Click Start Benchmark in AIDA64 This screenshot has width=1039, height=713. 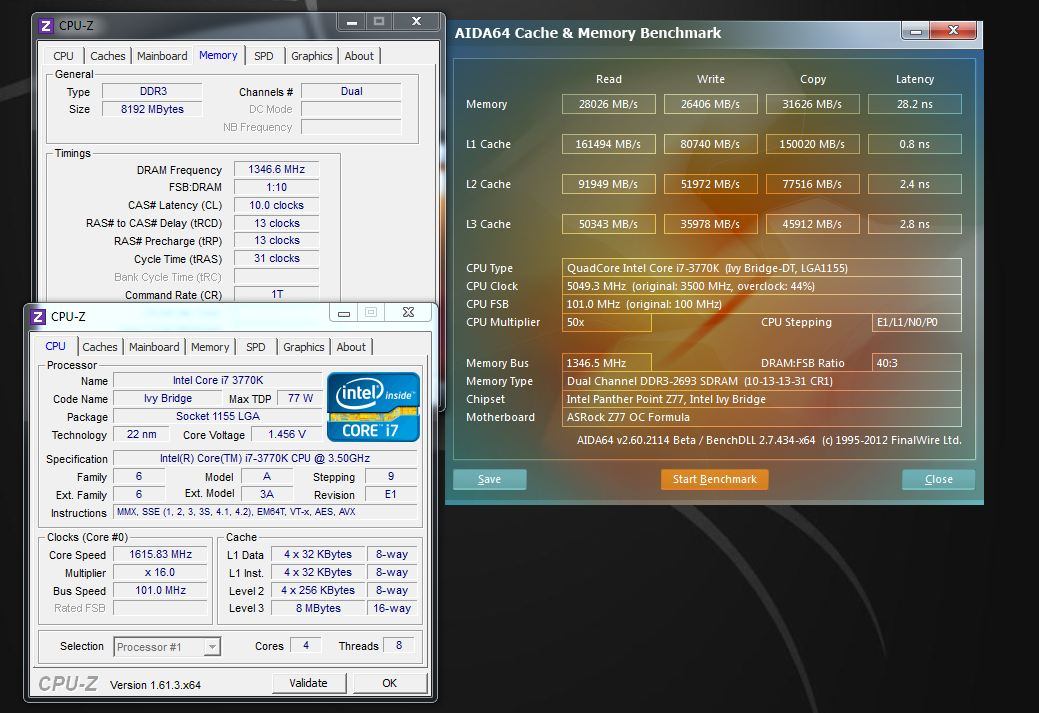(x=714, y=479)
